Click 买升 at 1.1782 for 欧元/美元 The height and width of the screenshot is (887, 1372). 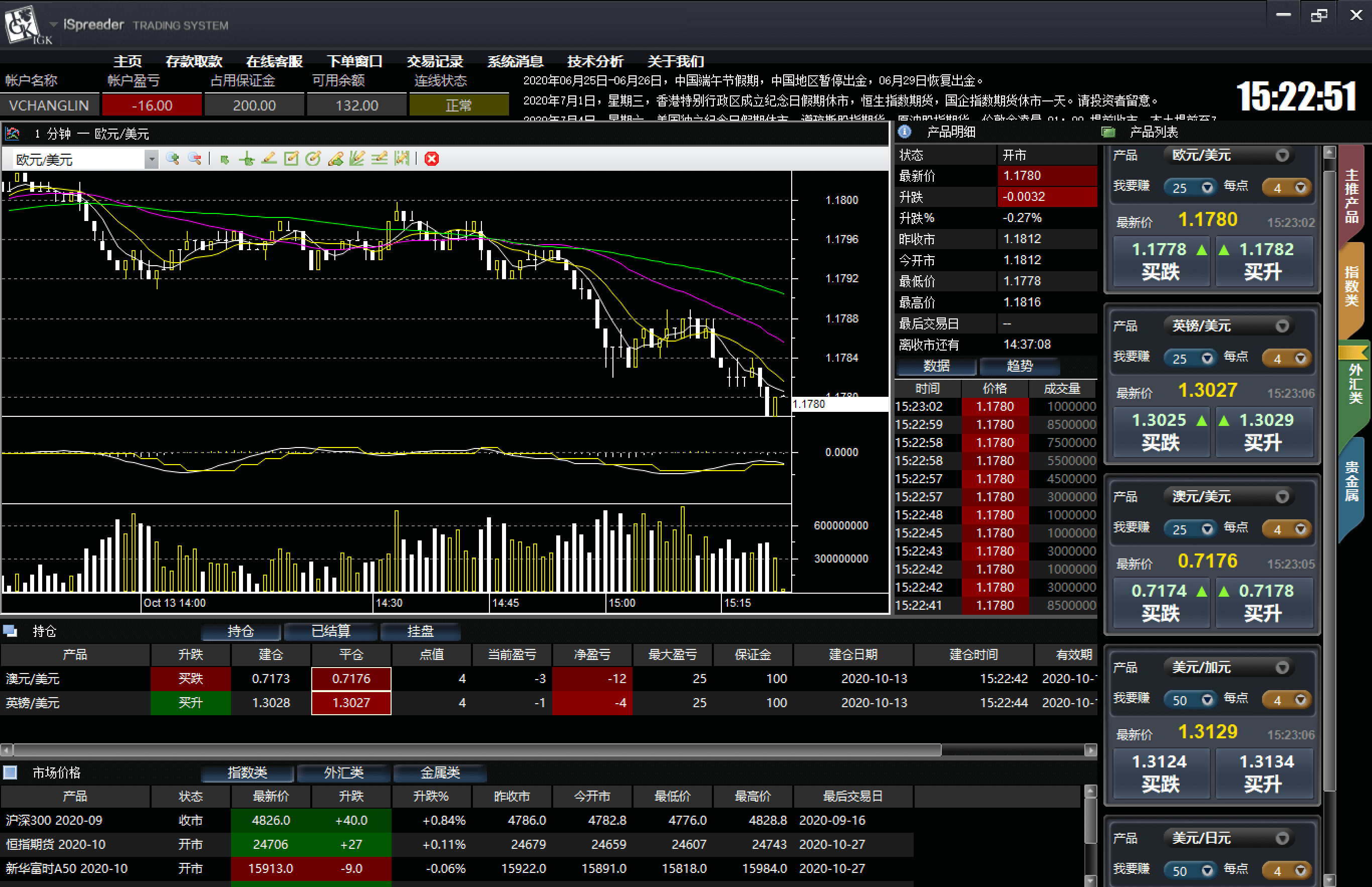click(1265, 261)
